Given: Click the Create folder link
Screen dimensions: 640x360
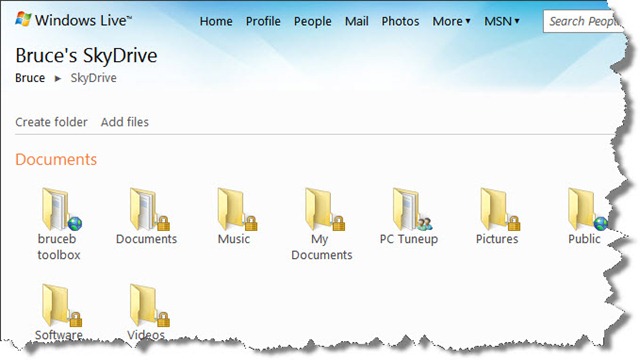Looking at the screenshot, I should point(51,122).
